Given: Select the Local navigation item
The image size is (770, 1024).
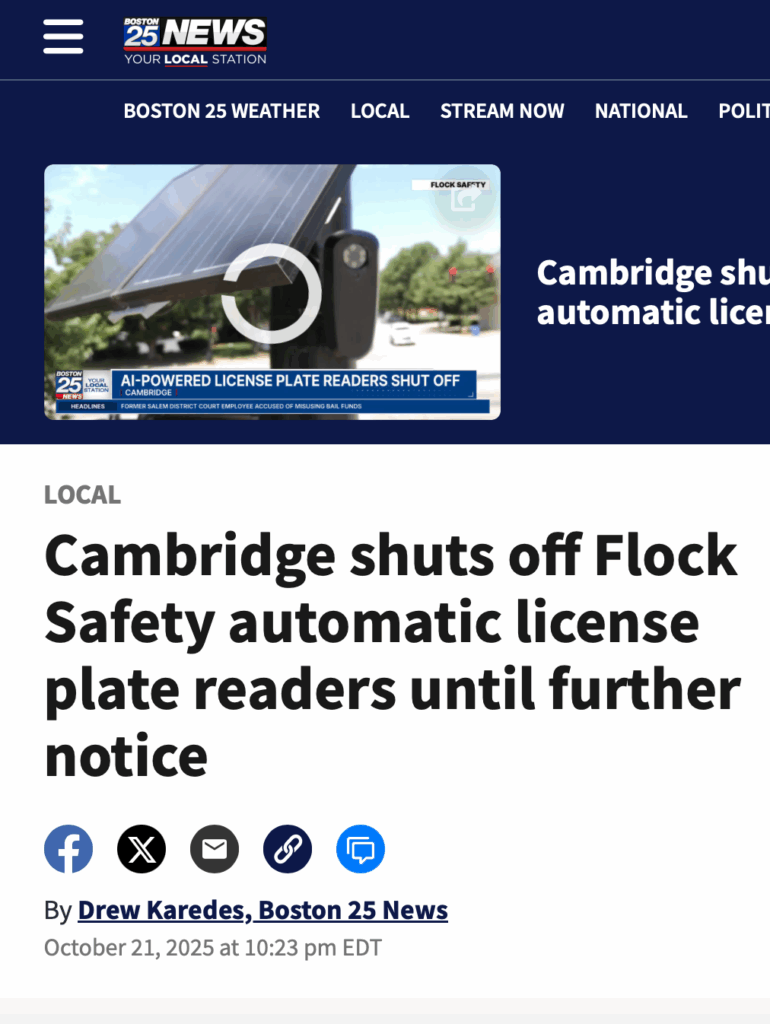Looking at the screenshot, I should [380, 111].
